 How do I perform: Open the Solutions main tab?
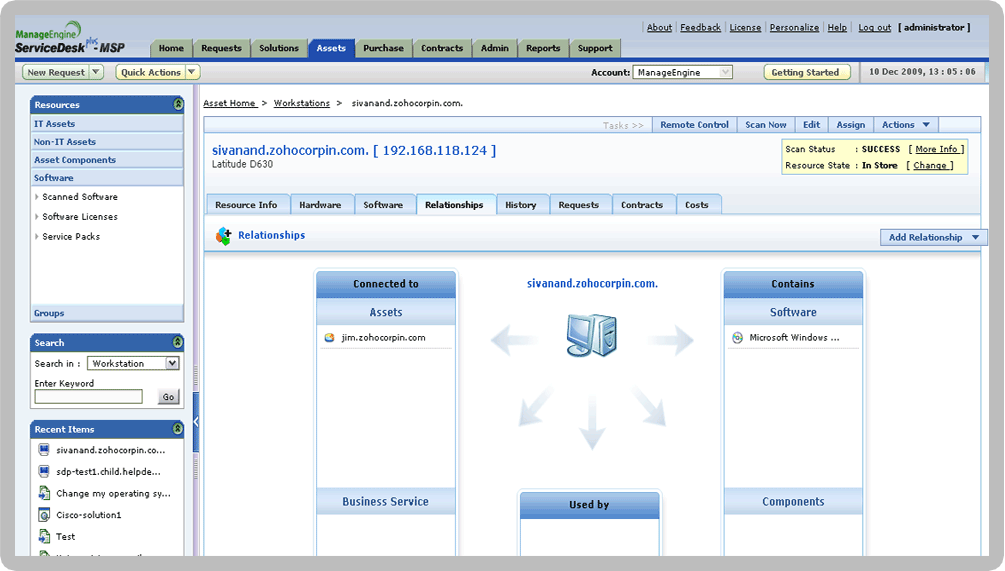coord(279,48)
